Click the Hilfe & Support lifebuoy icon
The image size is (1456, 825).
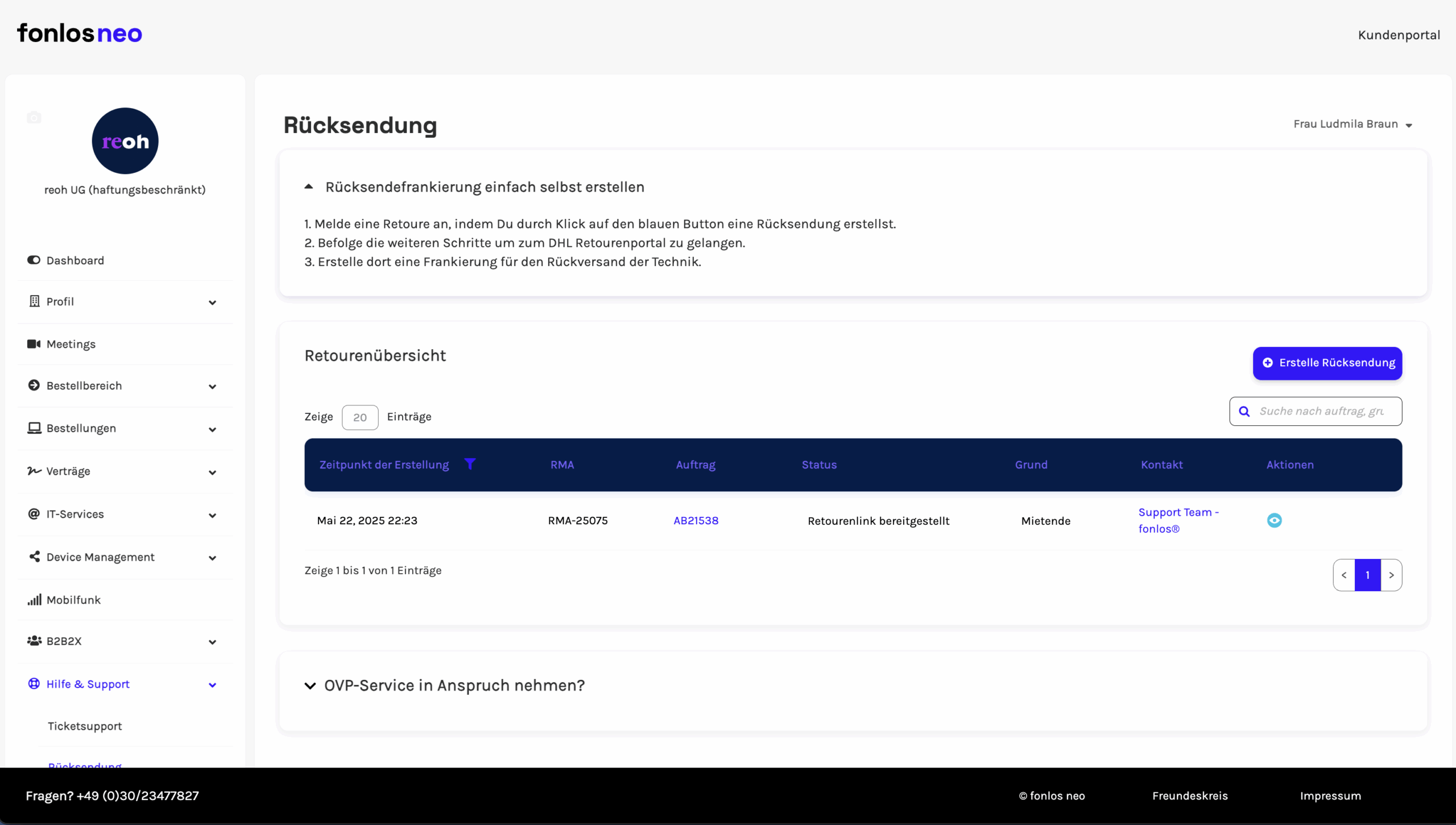coord(34,683)
